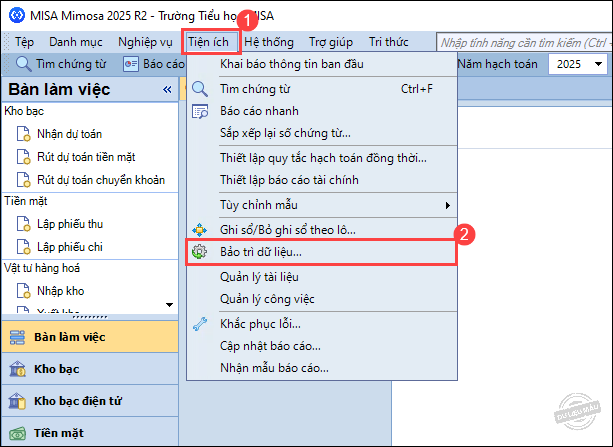Viewport: 613px width, 447px height.
Task: Collapse the Bàn làm việc panel with chevrons
Action: pos(167,90)
